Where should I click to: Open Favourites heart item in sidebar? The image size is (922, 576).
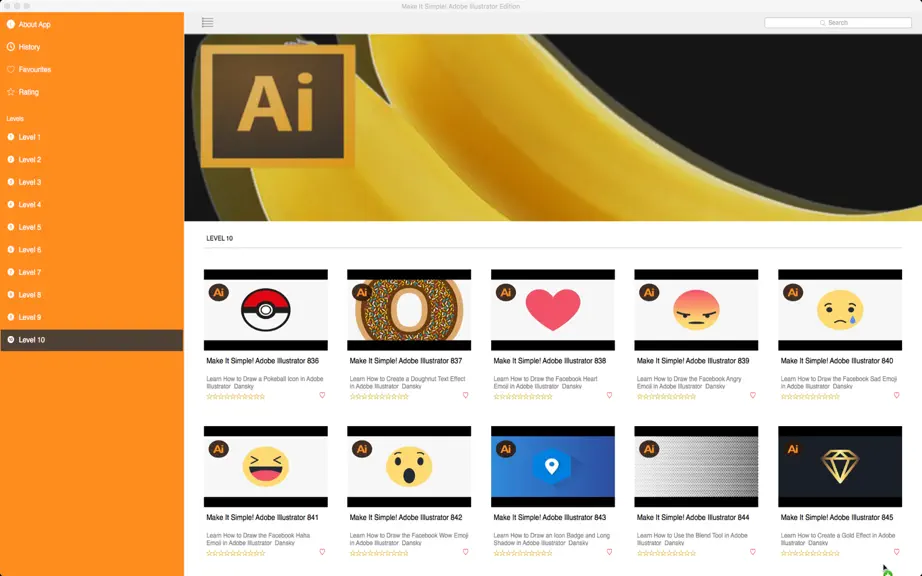point(92,69)
